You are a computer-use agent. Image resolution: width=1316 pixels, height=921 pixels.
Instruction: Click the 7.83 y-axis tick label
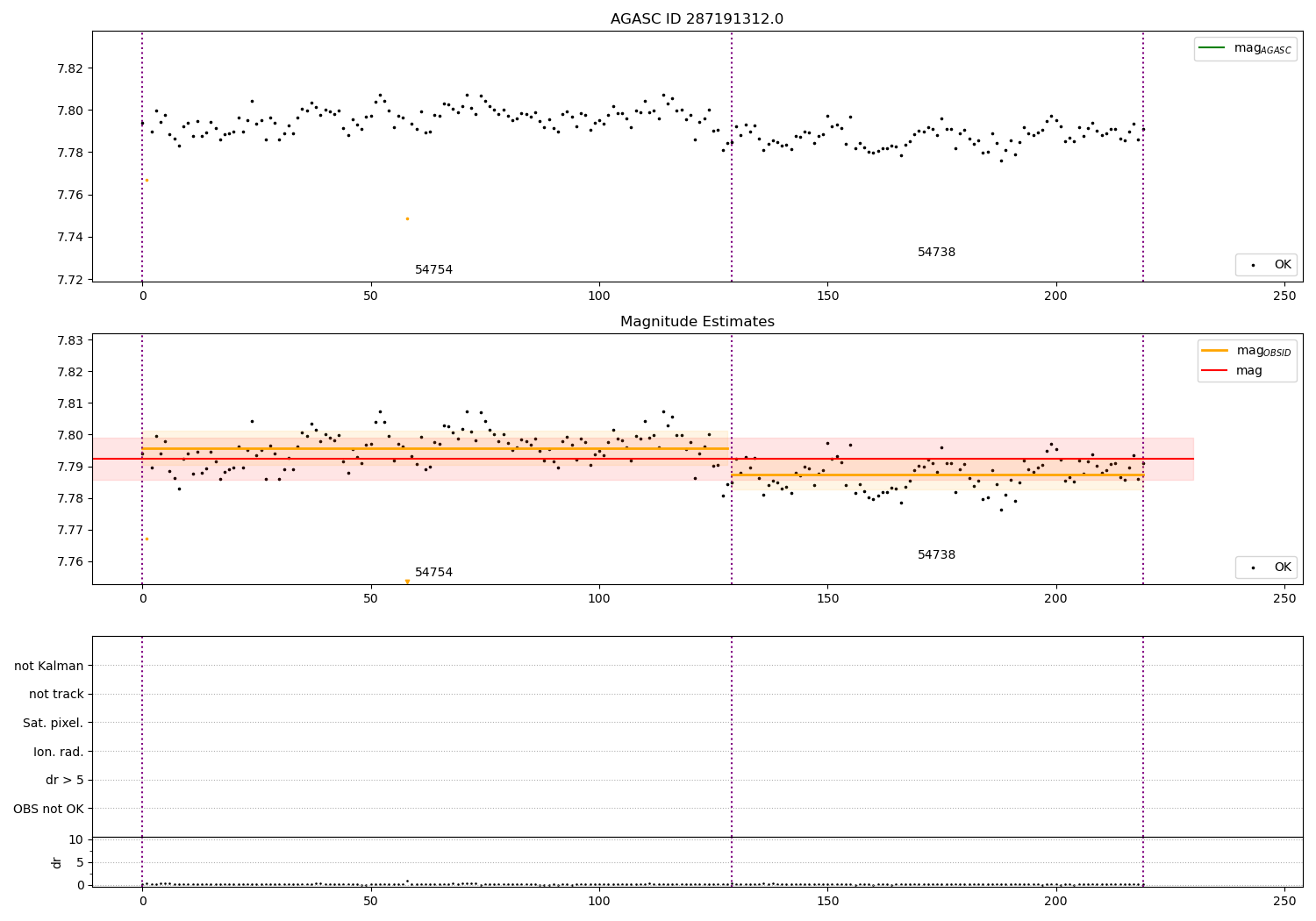pyautogui.click(x=69, y=340)
